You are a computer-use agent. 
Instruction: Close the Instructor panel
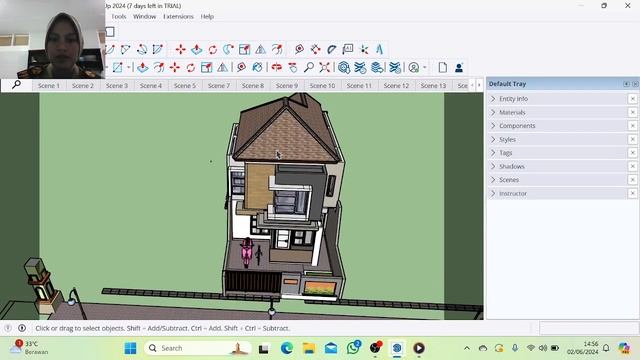(633, 193)
